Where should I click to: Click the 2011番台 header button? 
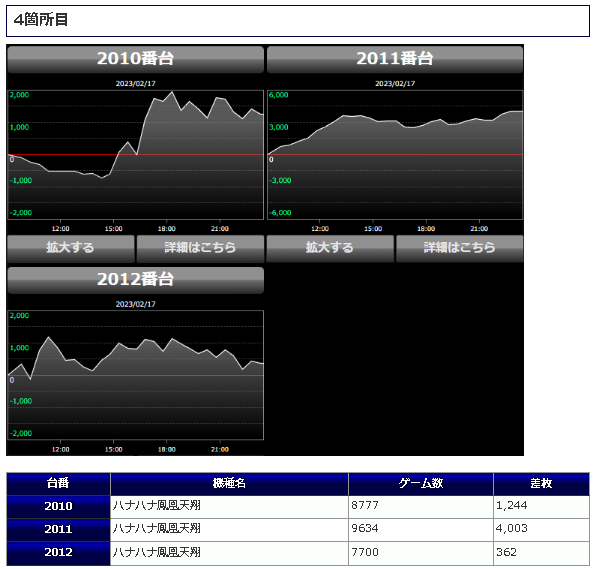(x=395, y=59)
